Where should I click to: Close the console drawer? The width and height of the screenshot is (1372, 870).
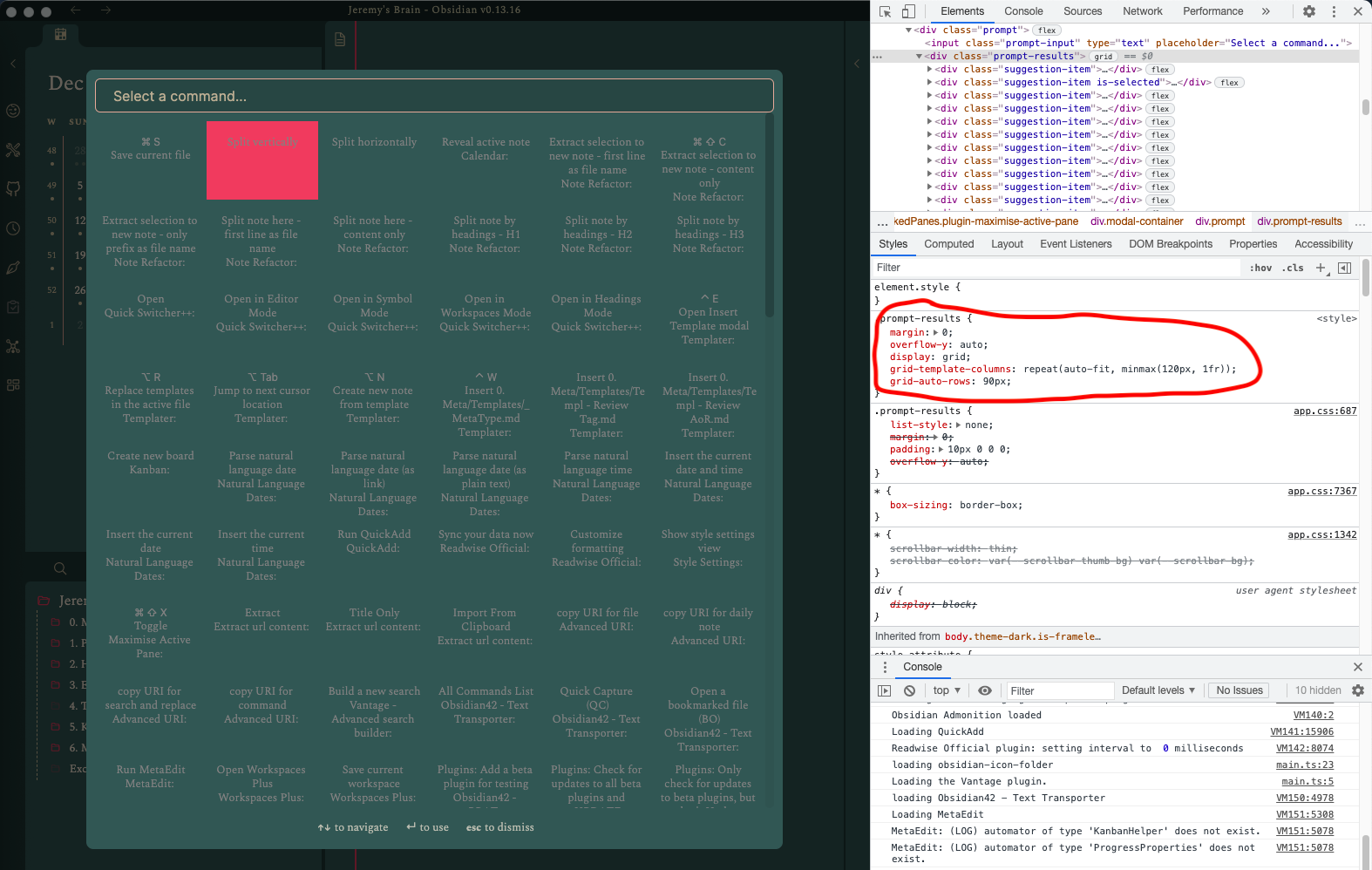pyautogui.click(x=1358, y=667)
